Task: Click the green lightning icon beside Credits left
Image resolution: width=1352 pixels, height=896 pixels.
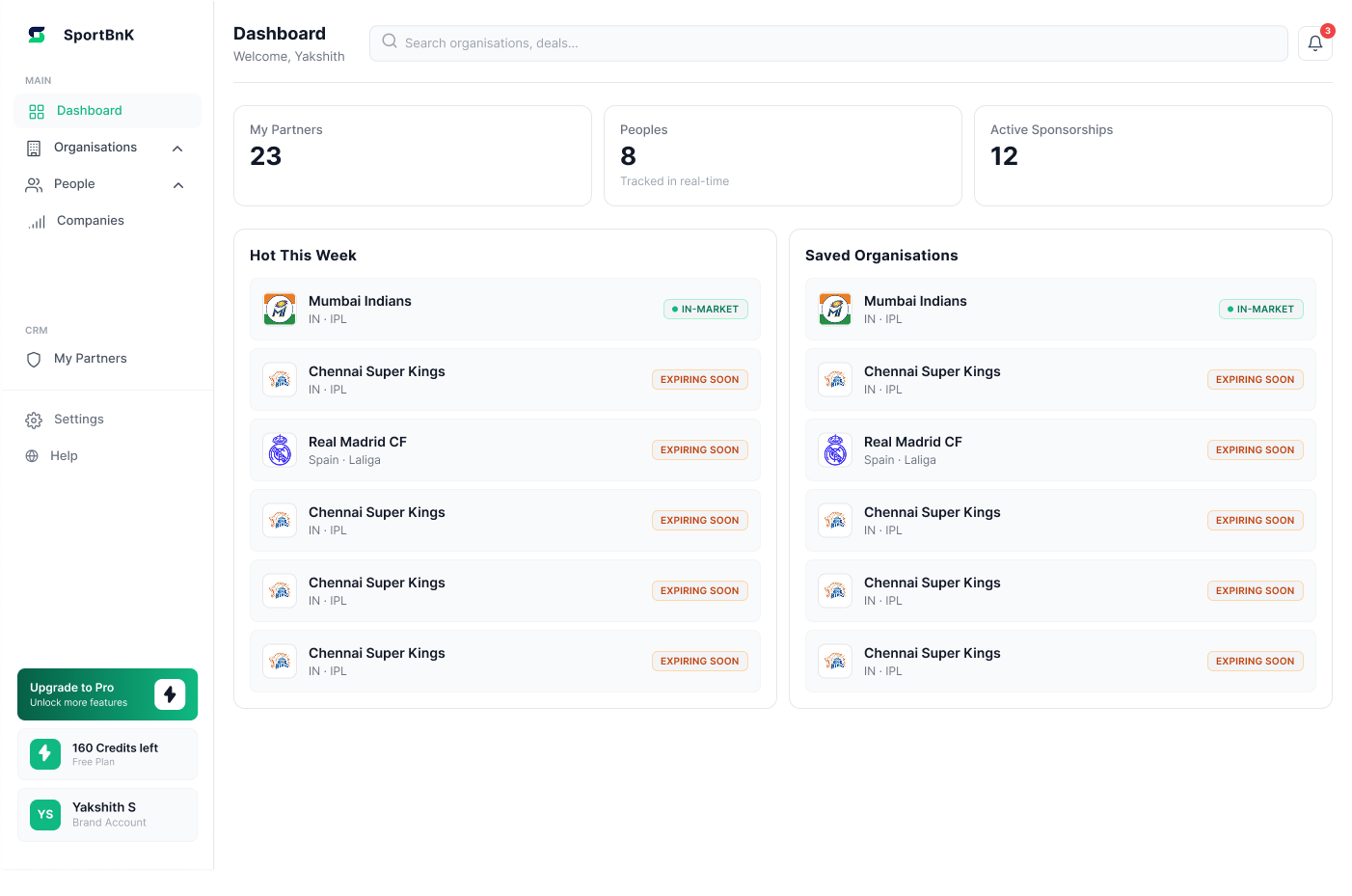Action: [x=45, y=754]
